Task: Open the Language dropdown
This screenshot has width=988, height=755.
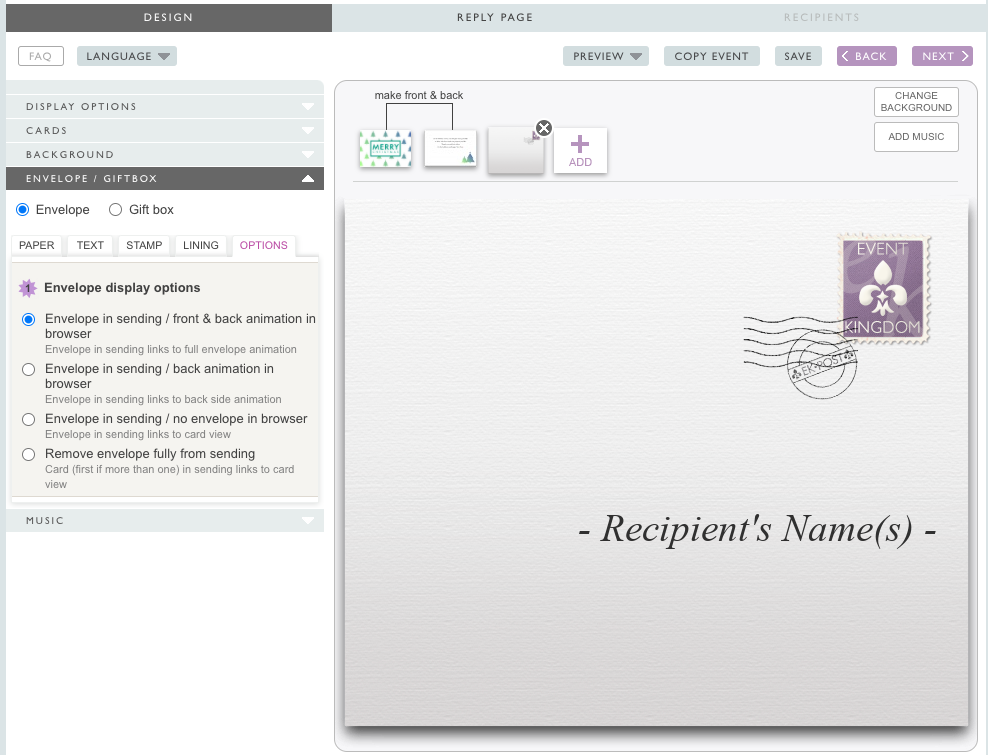Action: [x=126, y=56]
